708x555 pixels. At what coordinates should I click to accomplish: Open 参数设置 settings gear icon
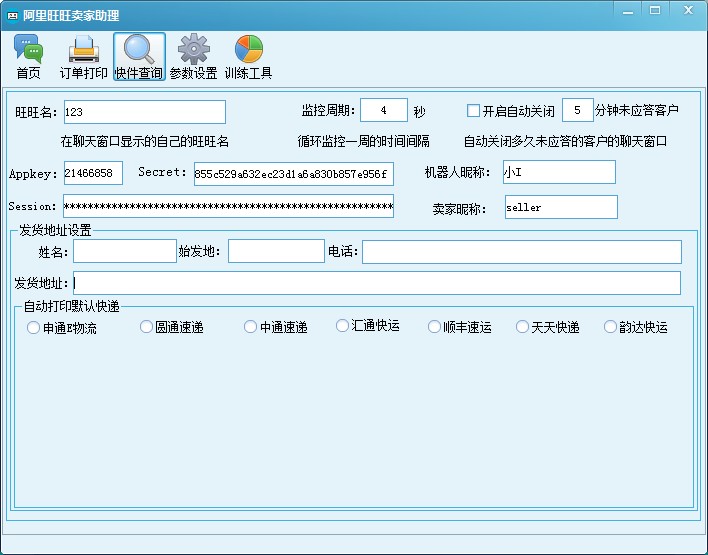pos(193,56)
